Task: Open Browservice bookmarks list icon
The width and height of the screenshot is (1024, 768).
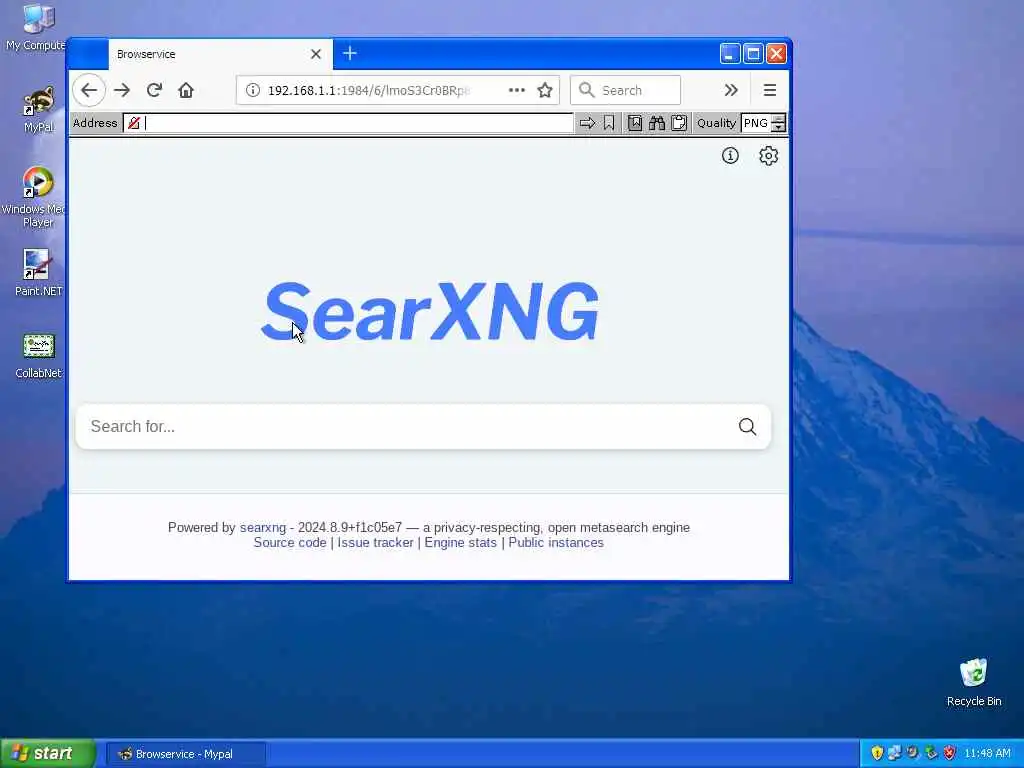Action: (635, 123)
